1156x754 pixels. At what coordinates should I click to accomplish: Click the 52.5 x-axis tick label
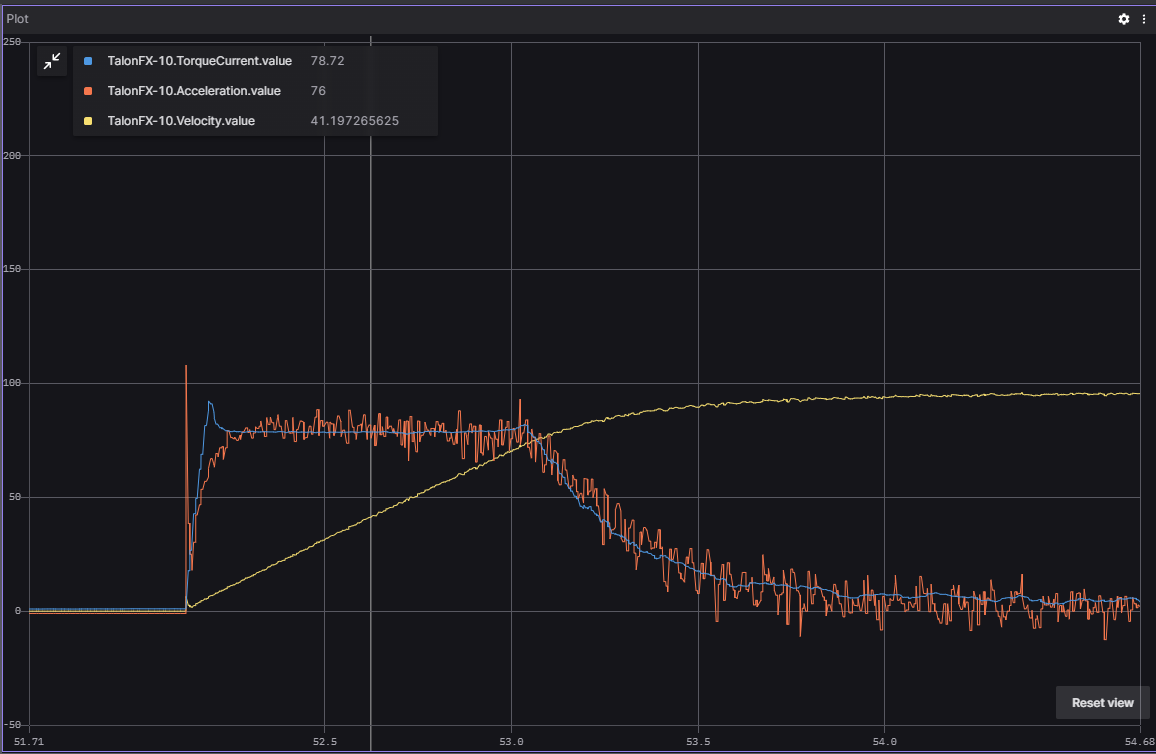pos(324,741)
